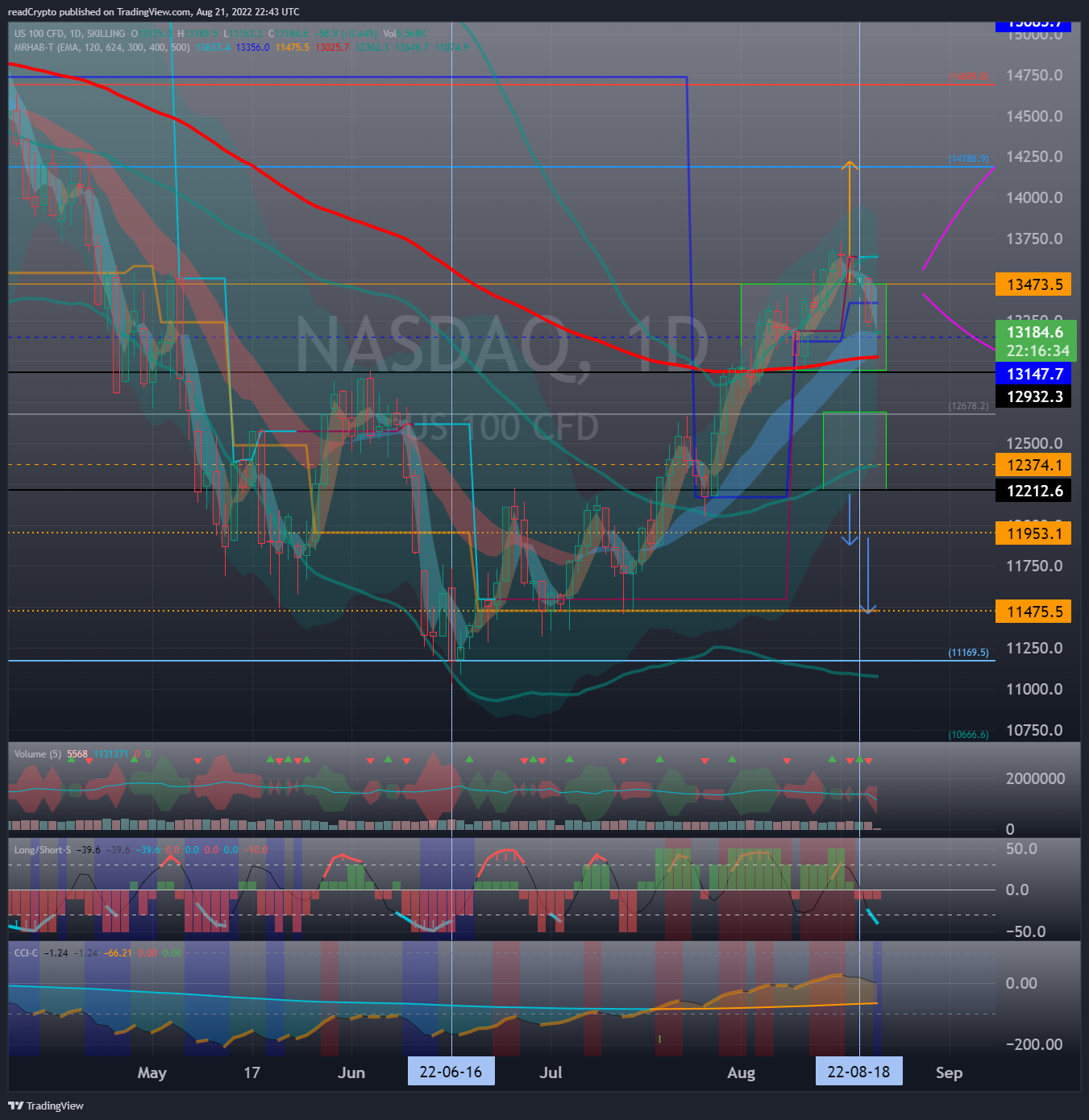The width and height of the screenshot is (1089, 1120).
Task: Click the May label on time axis
Action: click(x=152, y=1072)
